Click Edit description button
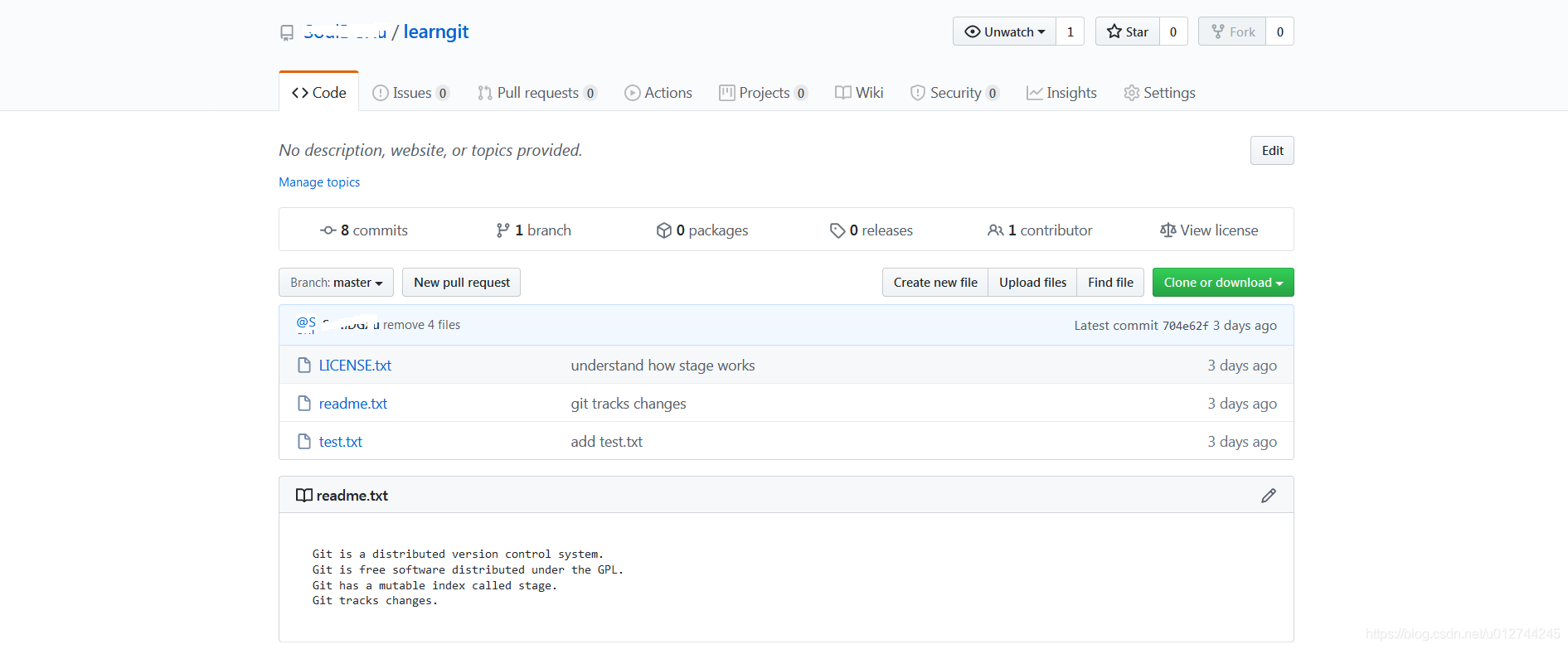Image resolution: width=1568 pixels, height=649 pixels. pos(1272,151)
